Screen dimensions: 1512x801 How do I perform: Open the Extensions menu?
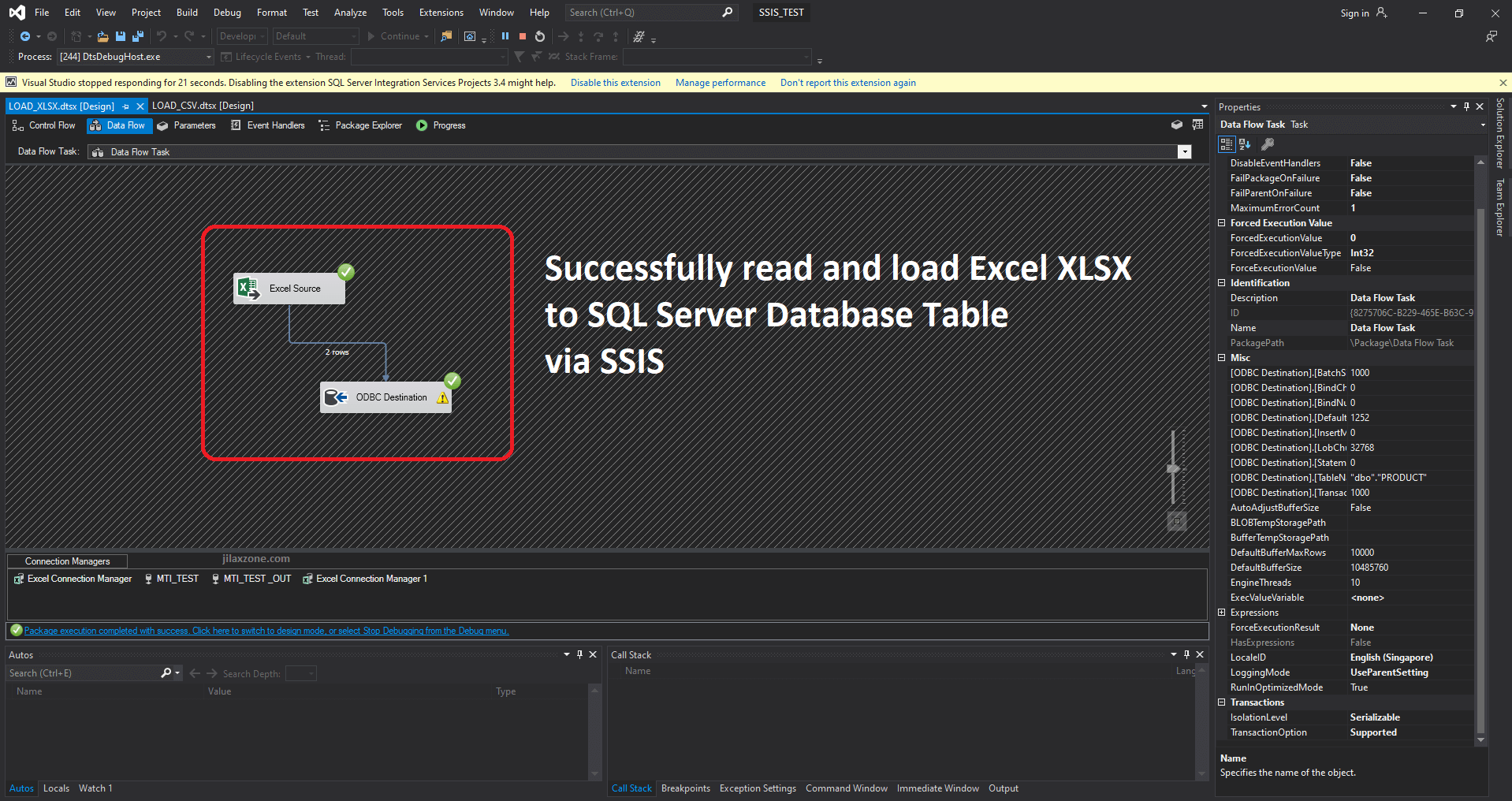tap(441, 13)
